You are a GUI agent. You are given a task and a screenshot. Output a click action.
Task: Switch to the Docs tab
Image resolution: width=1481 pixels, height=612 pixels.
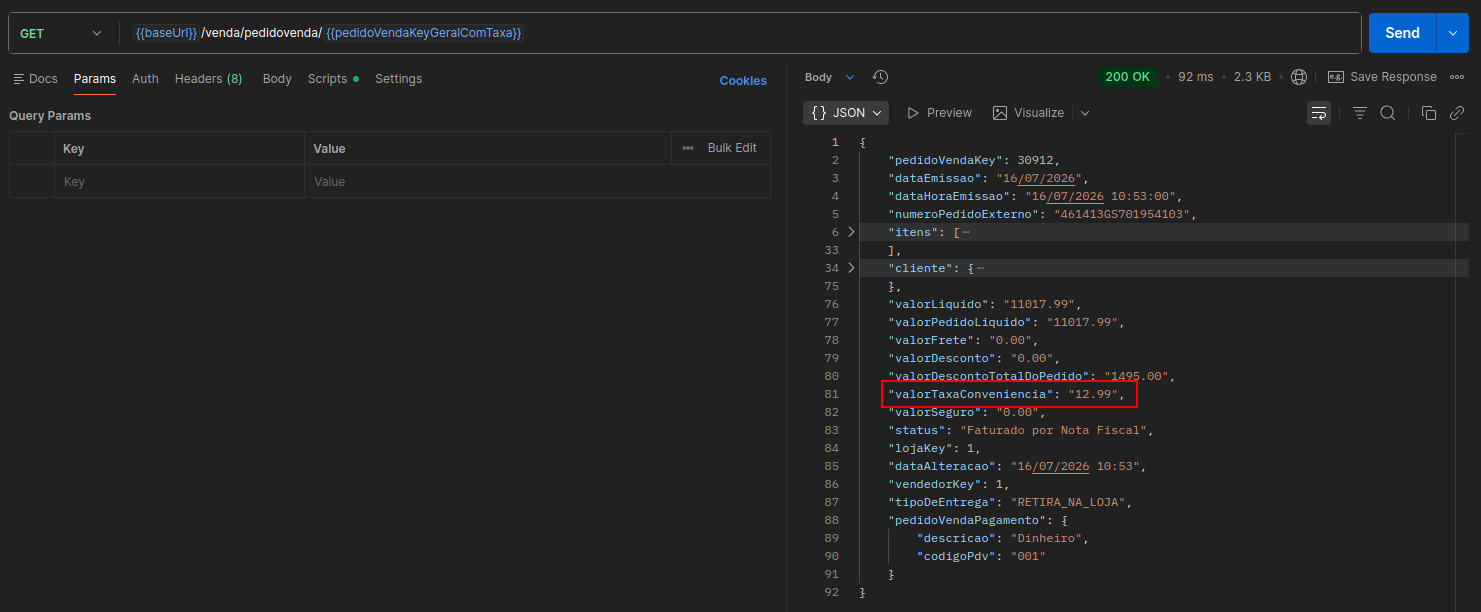[35, 79]
